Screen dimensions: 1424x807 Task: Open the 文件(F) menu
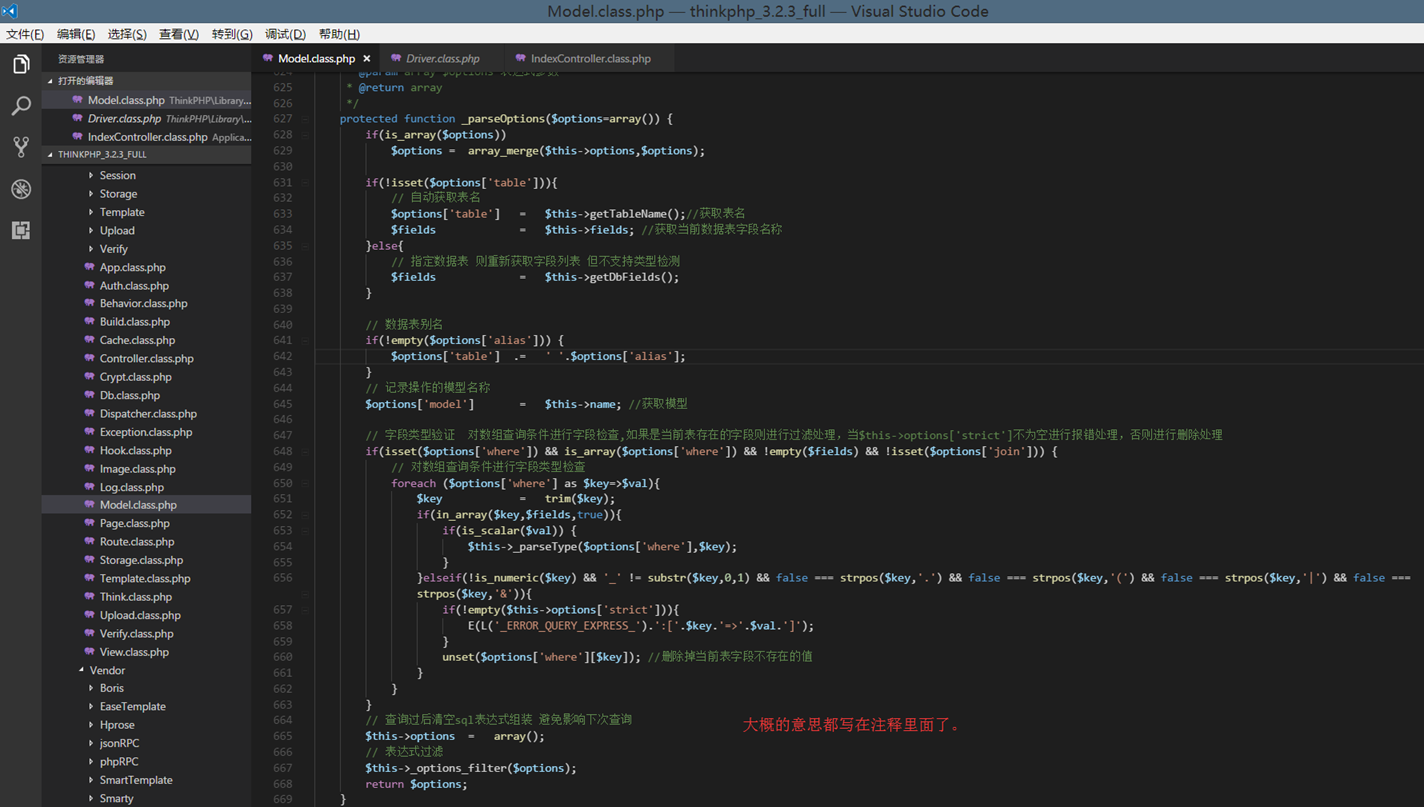tap(25, 34)
